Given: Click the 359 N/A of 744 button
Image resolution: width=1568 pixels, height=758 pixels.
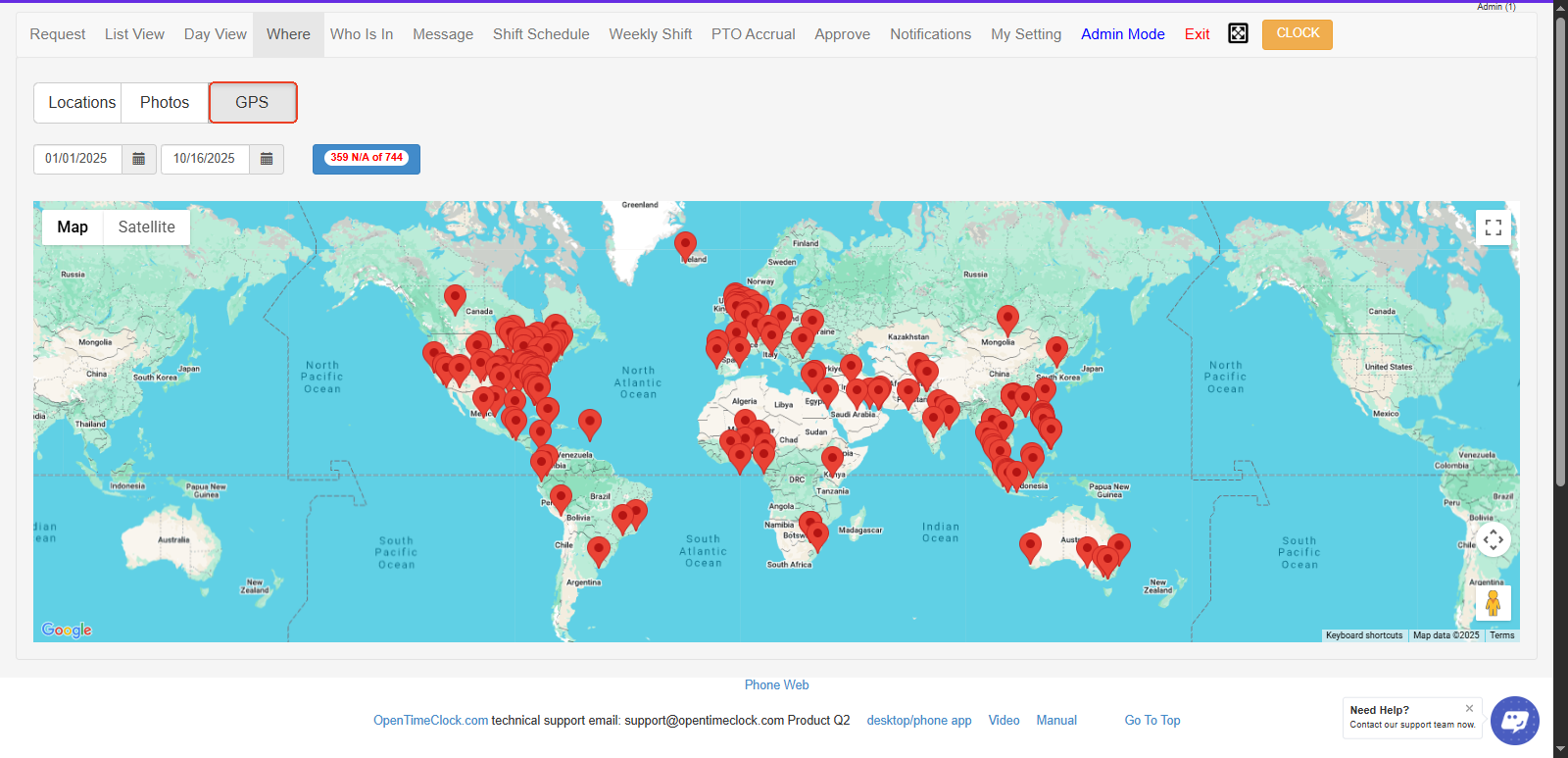Looking at the screenshot, I should point(367,159).
